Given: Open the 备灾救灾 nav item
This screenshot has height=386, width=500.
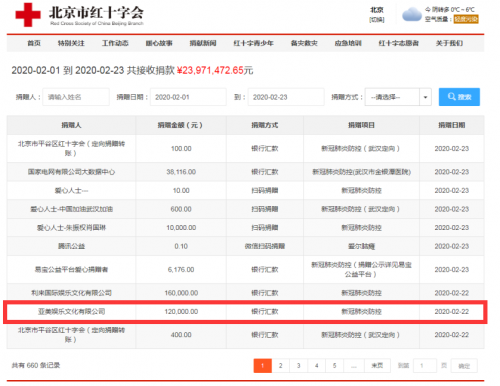Looking at the screenshot, I should pyautogui.click(x=304, y=43).
